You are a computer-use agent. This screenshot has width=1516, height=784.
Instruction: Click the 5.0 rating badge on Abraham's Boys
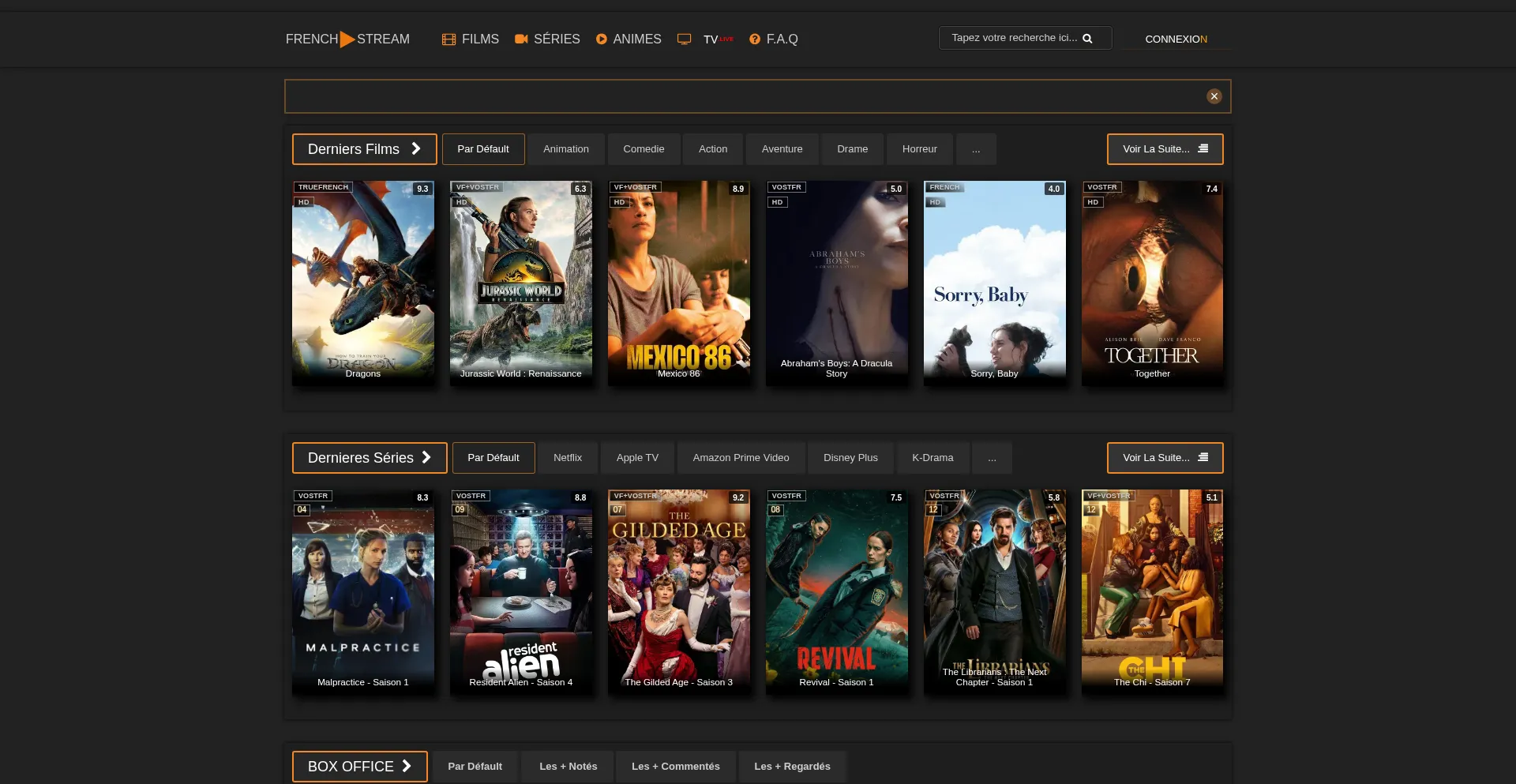click(x=896, y=189)
